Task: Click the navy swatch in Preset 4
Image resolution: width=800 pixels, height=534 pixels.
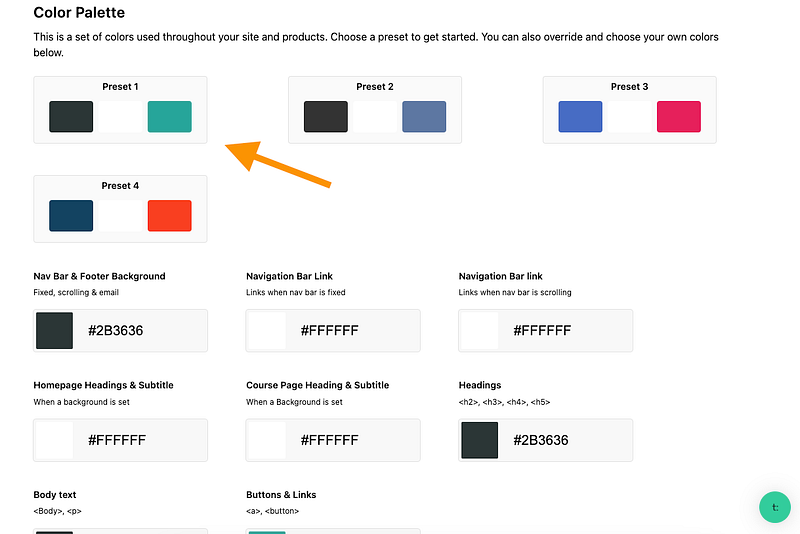Action: point(71,216)
